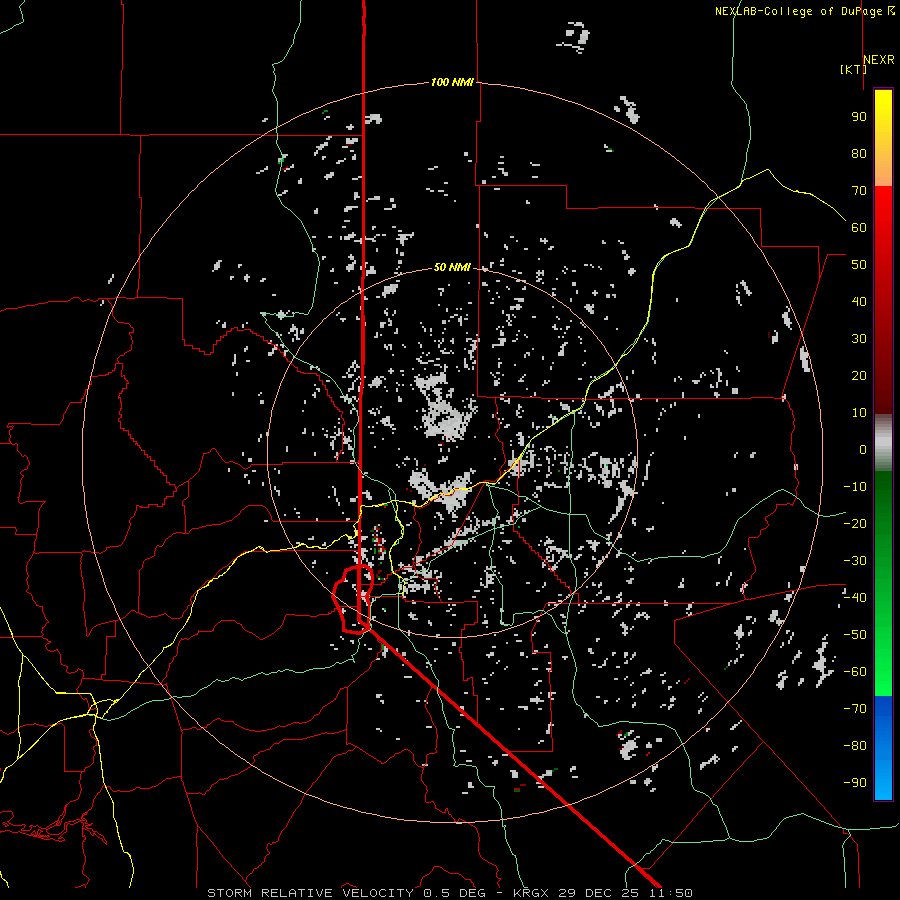Image resolution: width=900 pixels, height=900 pixels.
Task: Click the -30 value on velocity scale
Action: click(x=855, y=561)
